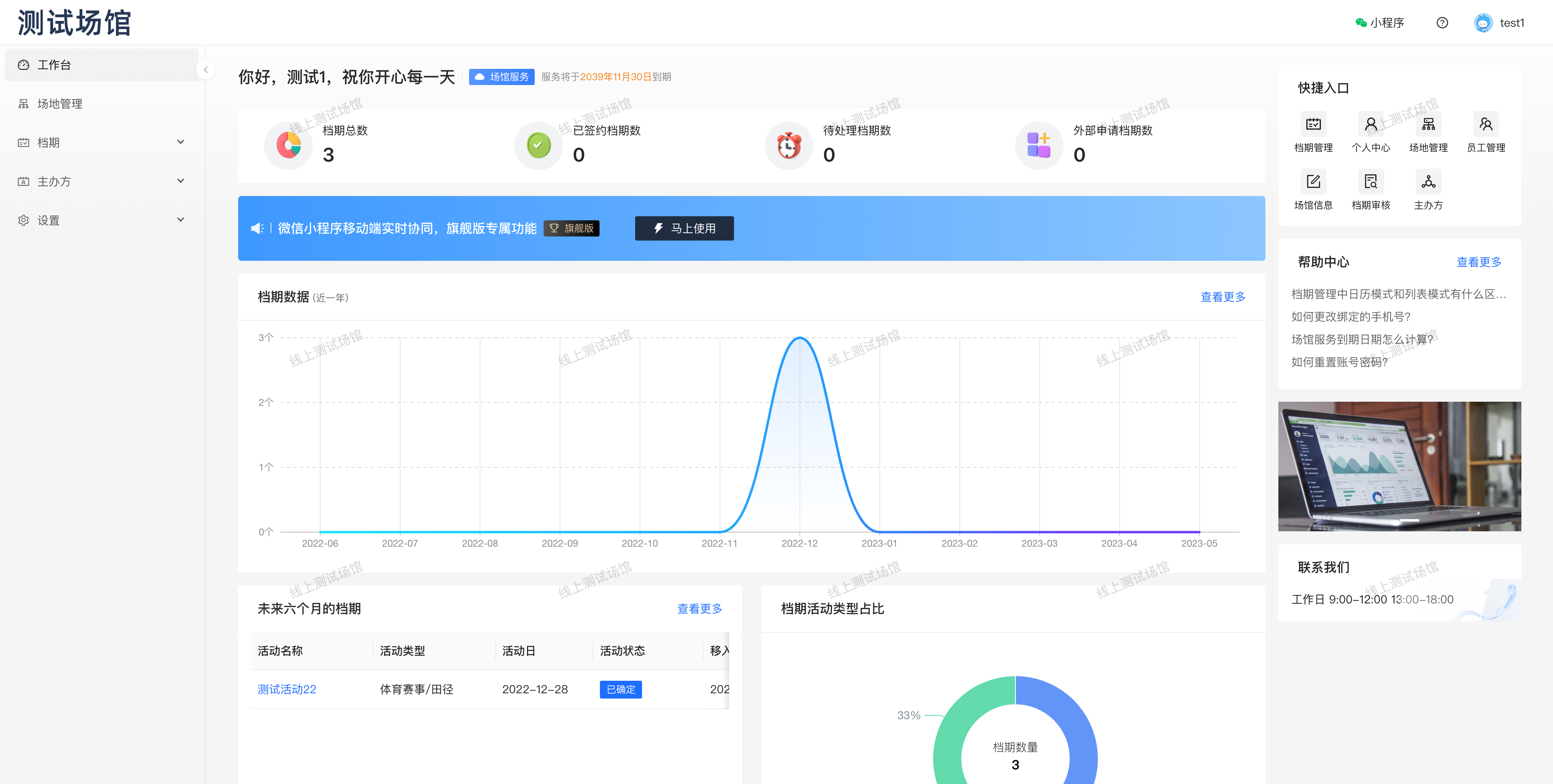This screenshot has height=784, width=1553.
Task: Click the 档期总数 pie chart icon
Action: click(288, 145)
